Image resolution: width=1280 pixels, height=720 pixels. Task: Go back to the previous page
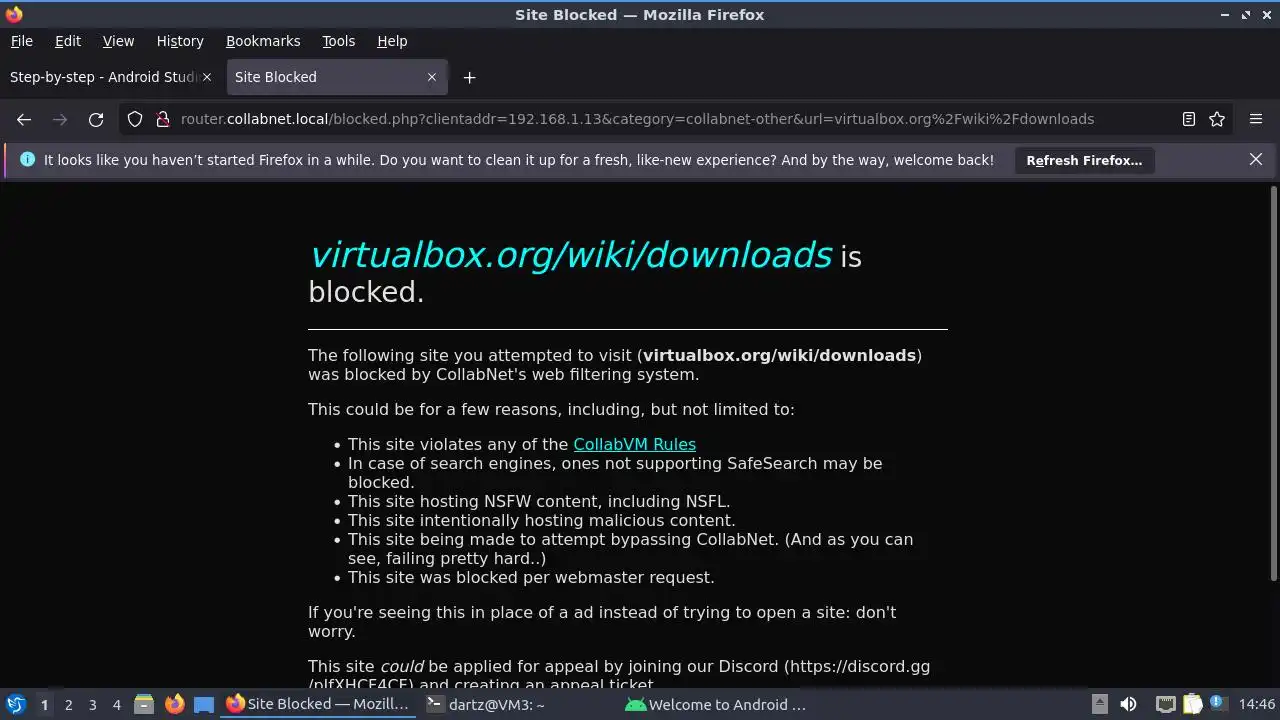click(x=24, y=119)
